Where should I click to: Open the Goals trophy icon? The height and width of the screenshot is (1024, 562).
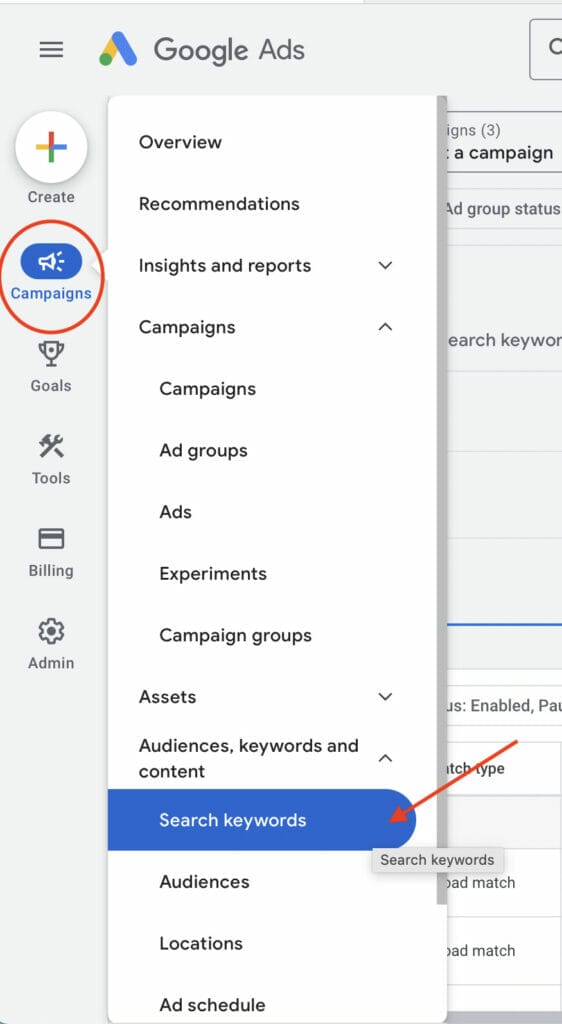tap(51, 353)
